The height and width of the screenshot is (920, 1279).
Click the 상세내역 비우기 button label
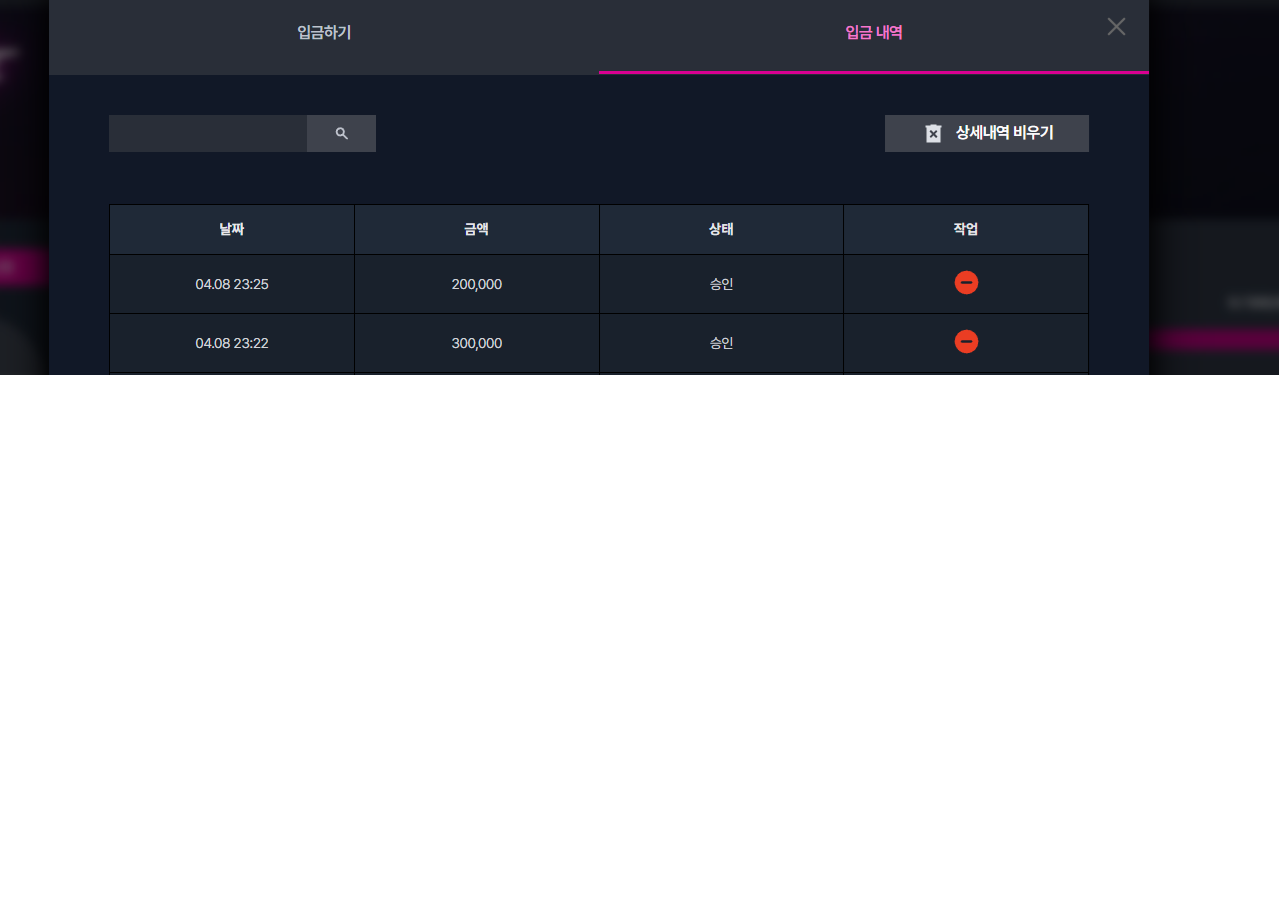(x=1004, y=133)
